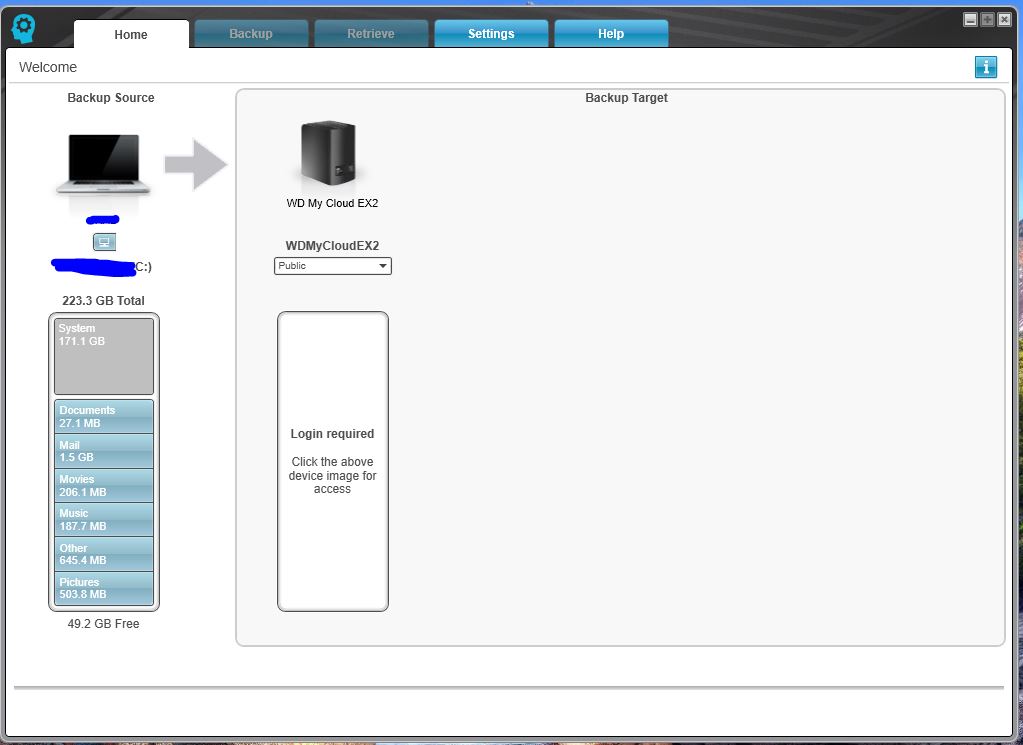Image resolution: width=1023 pixels, height=745 pixels.
Task: Click the Login required panel
Action: (333, 461)
